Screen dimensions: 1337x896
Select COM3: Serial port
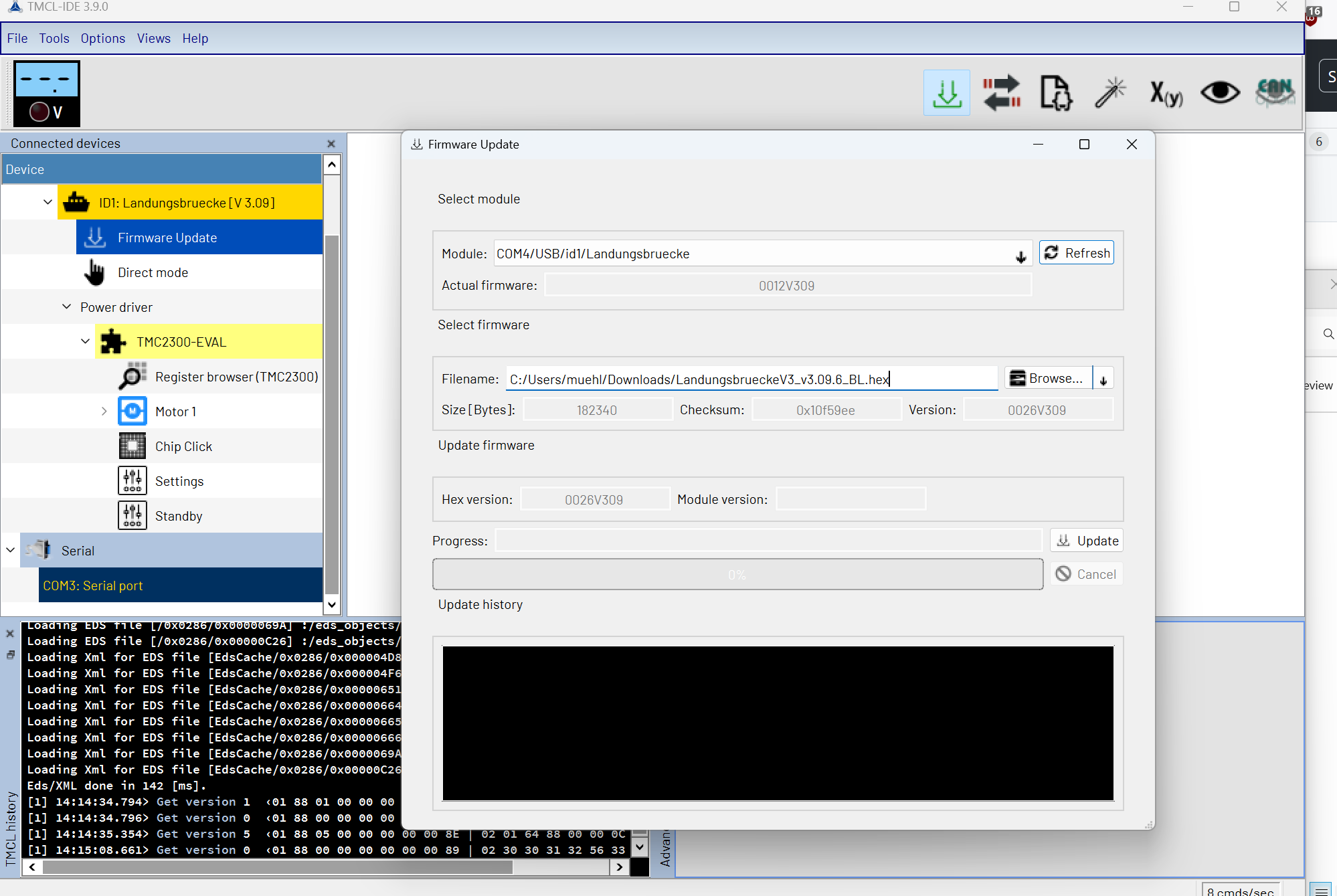pyautogui.click(x=181, y=586)
